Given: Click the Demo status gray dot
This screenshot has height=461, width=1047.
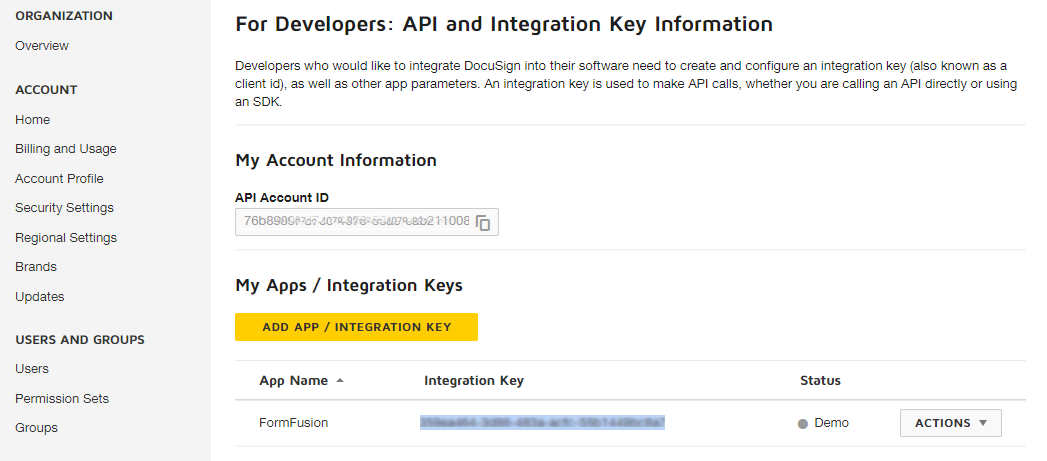Looking at the screenshot, I should 802,424.
